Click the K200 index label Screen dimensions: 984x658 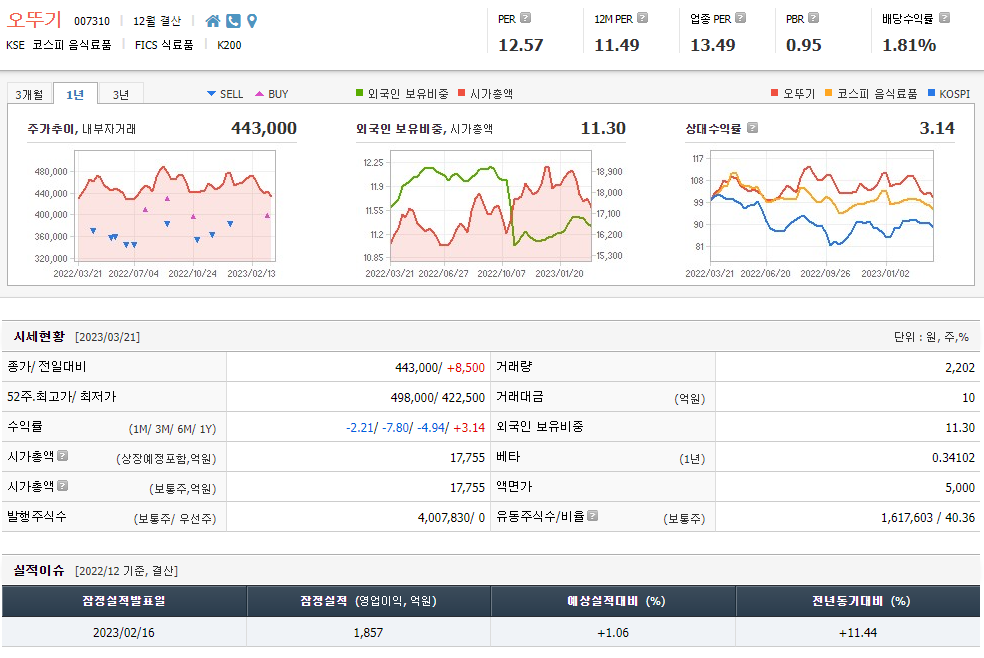(229, 45)
